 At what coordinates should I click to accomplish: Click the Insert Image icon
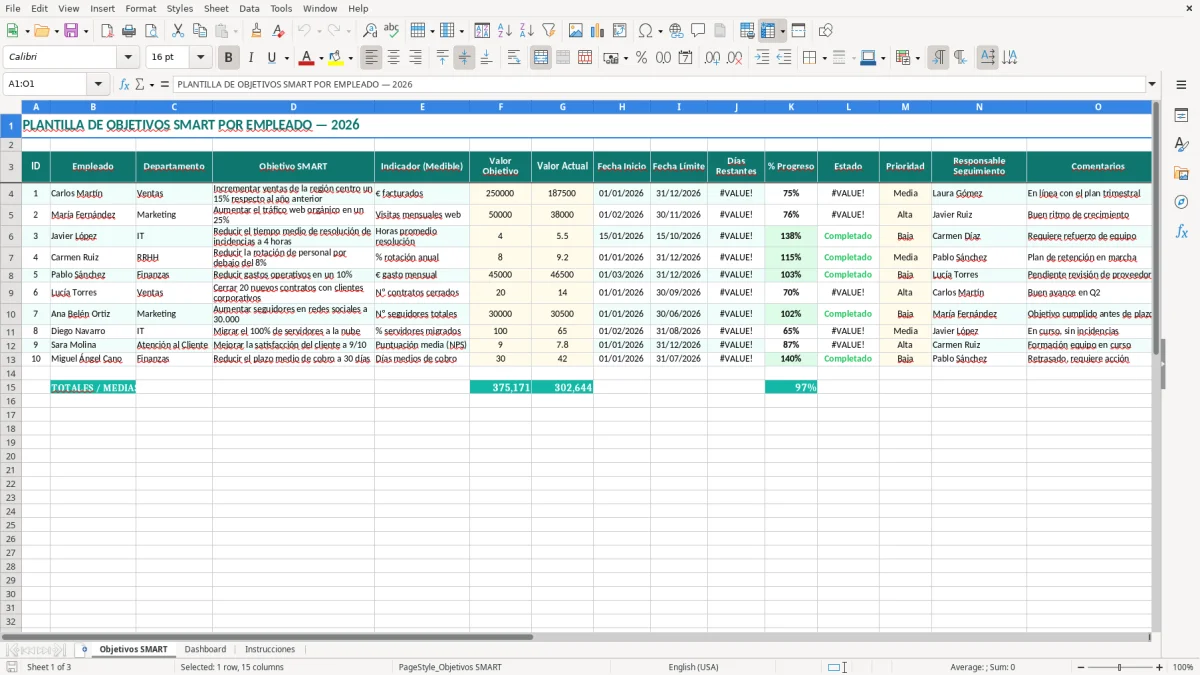pos(576,31)
